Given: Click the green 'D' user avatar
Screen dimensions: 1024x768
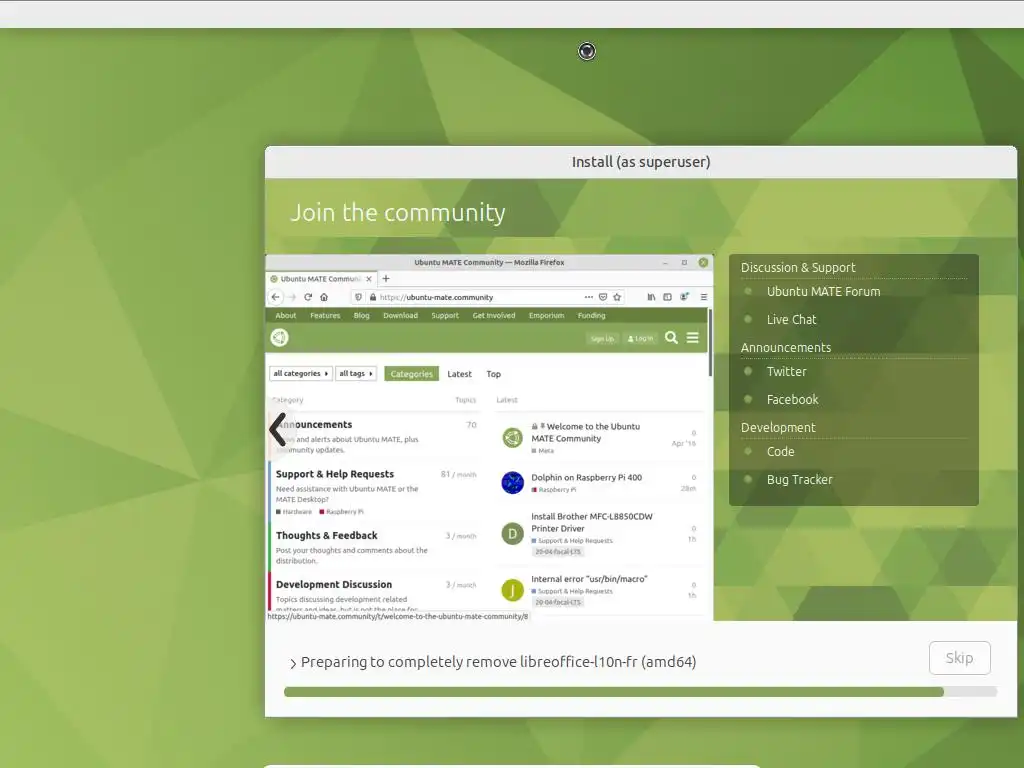Looking at the screenshot, I should click(x=513, y=534).
